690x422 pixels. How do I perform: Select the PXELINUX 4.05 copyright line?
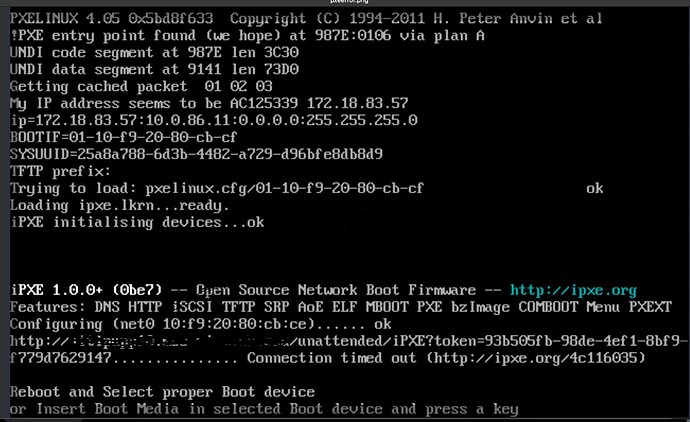pyautogui.click(x=306, y=18)
